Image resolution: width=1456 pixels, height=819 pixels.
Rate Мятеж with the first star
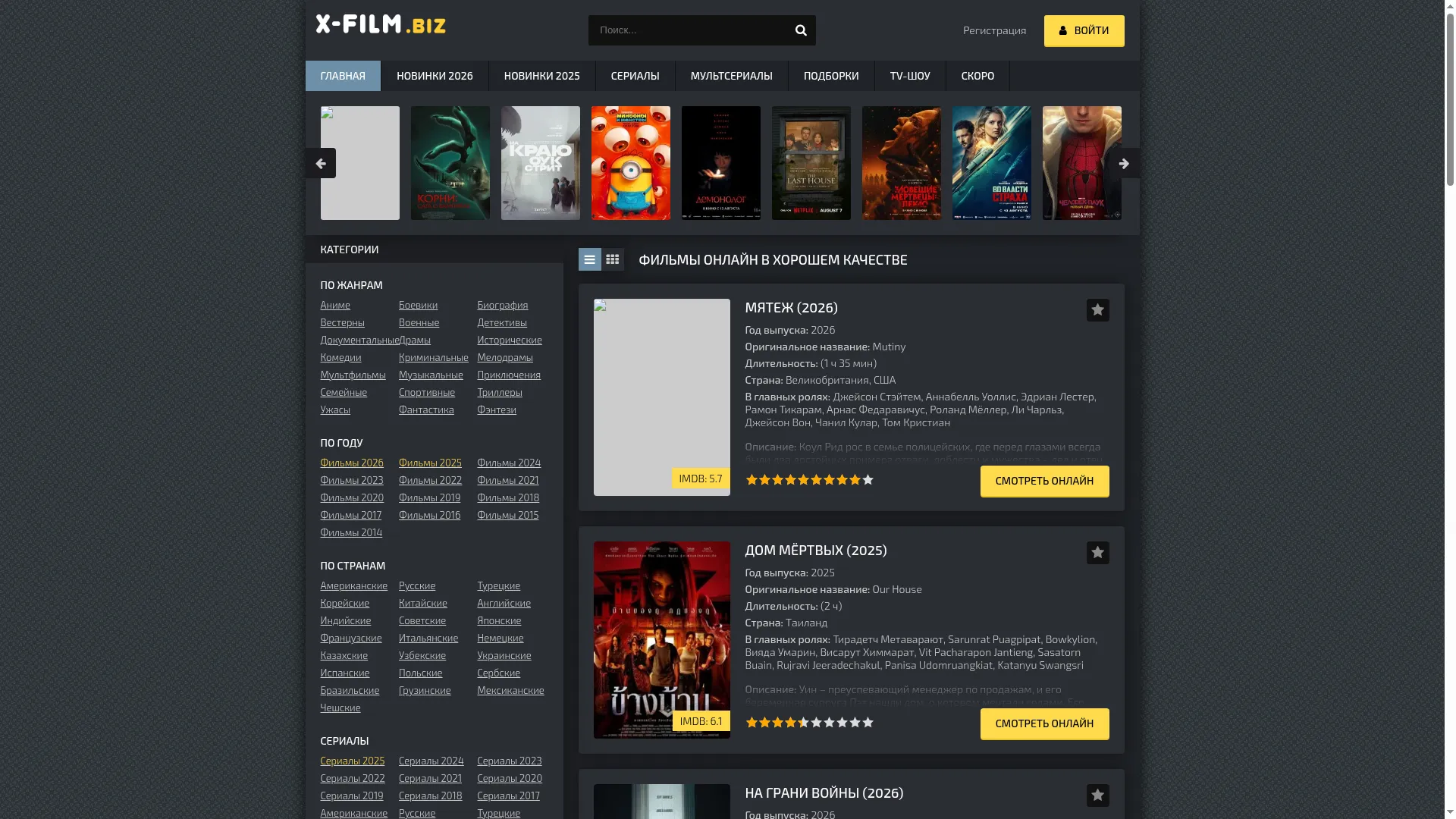tap(752, 480)
